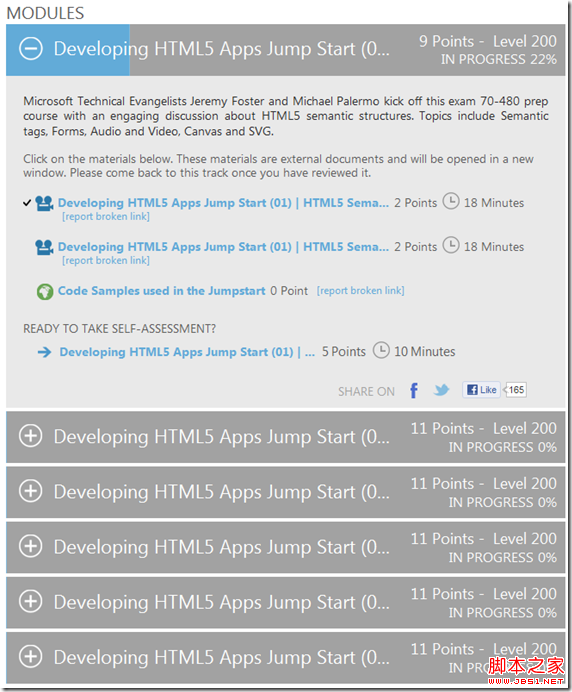Share on Facebook via the 'f' icon
Image resolution: width=572 pixels, height=692 pixels.
point(414,391)
